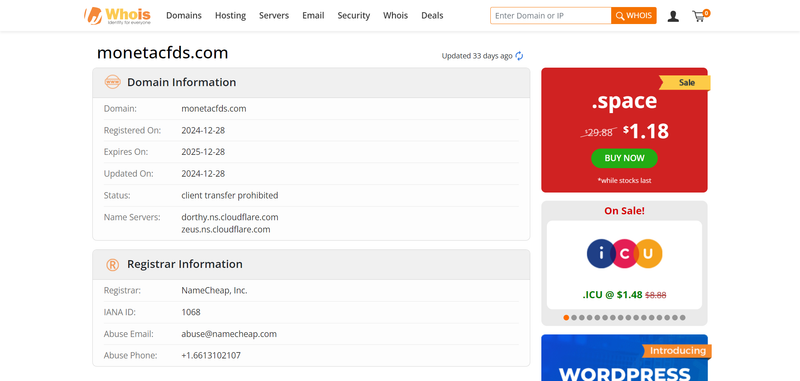800x381 pixels.
Task: Click the Registrar Information section heading
Action: [185, 264]
